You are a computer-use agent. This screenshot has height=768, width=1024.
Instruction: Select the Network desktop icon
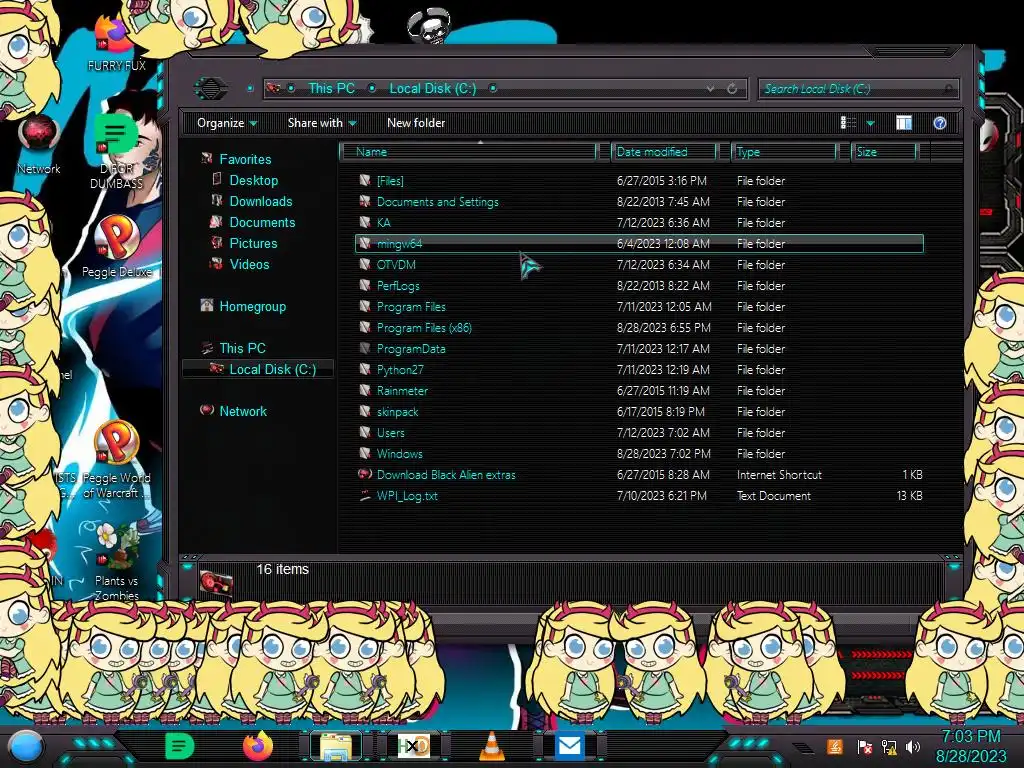click(x=39, y=145)
